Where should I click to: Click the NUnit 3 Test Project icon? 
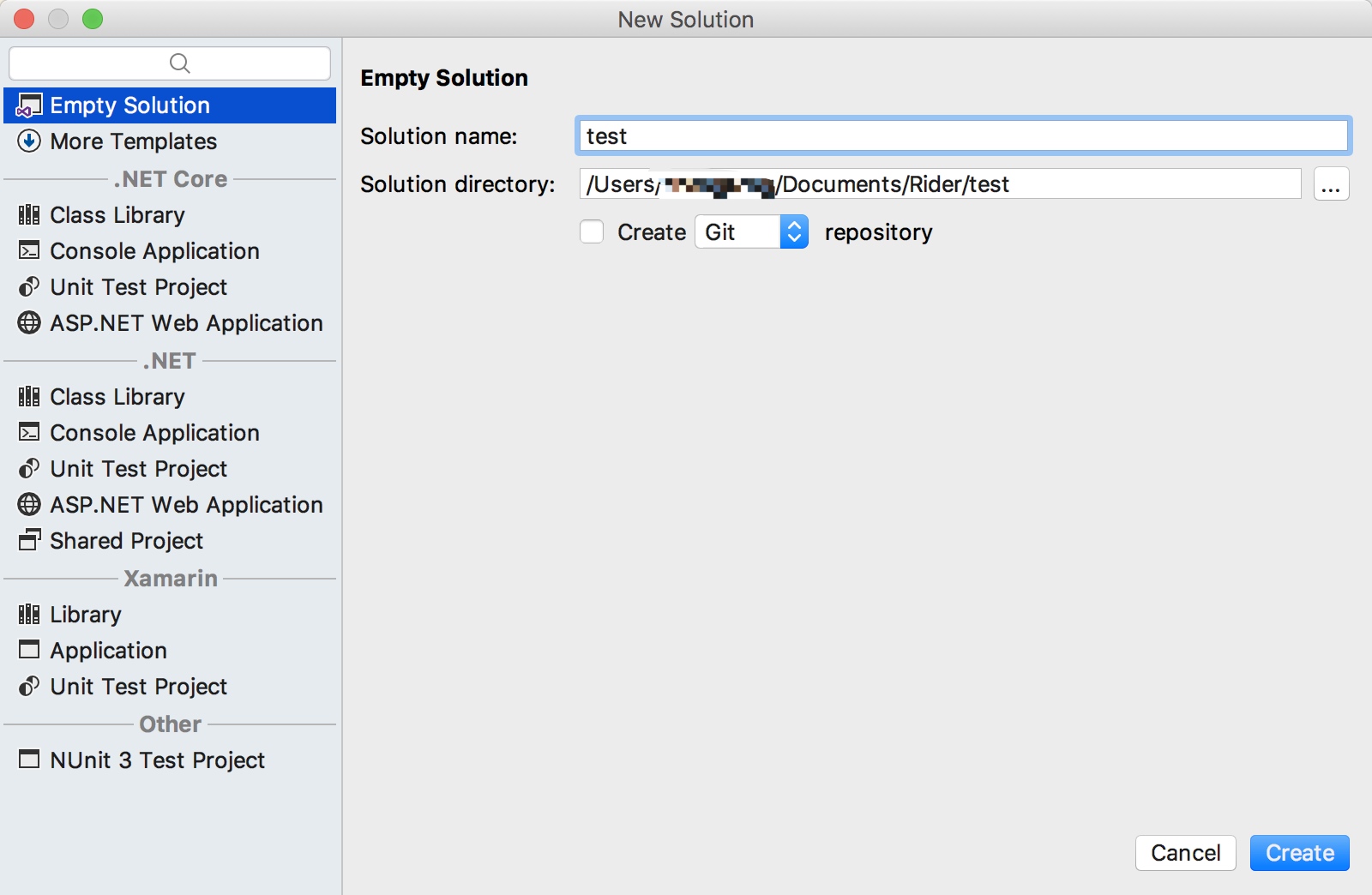[29, 760]
